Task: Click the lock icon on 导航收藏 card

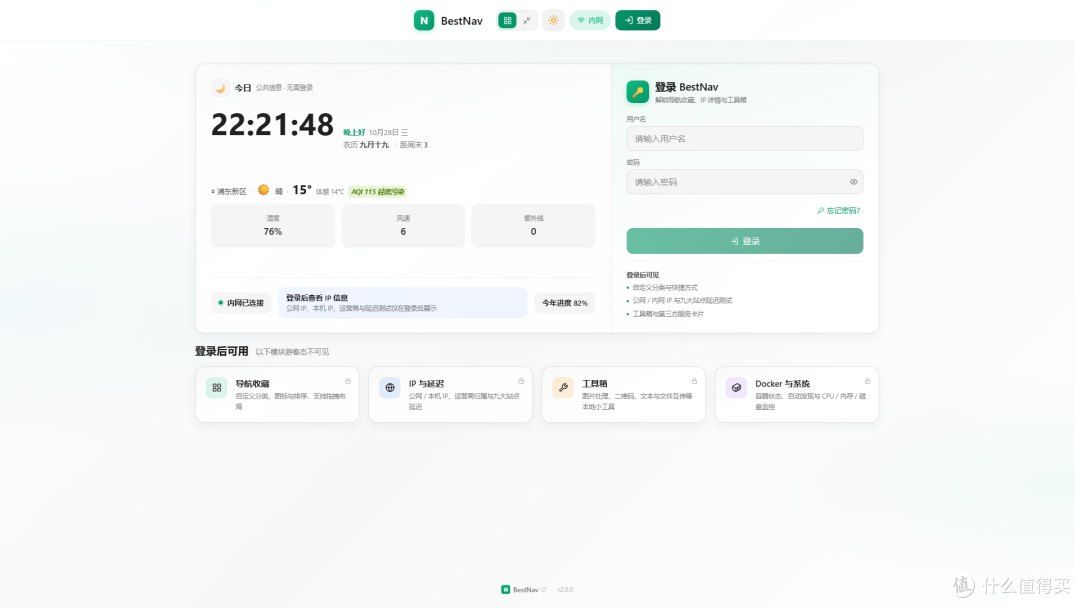Action: tap(348, 381)
